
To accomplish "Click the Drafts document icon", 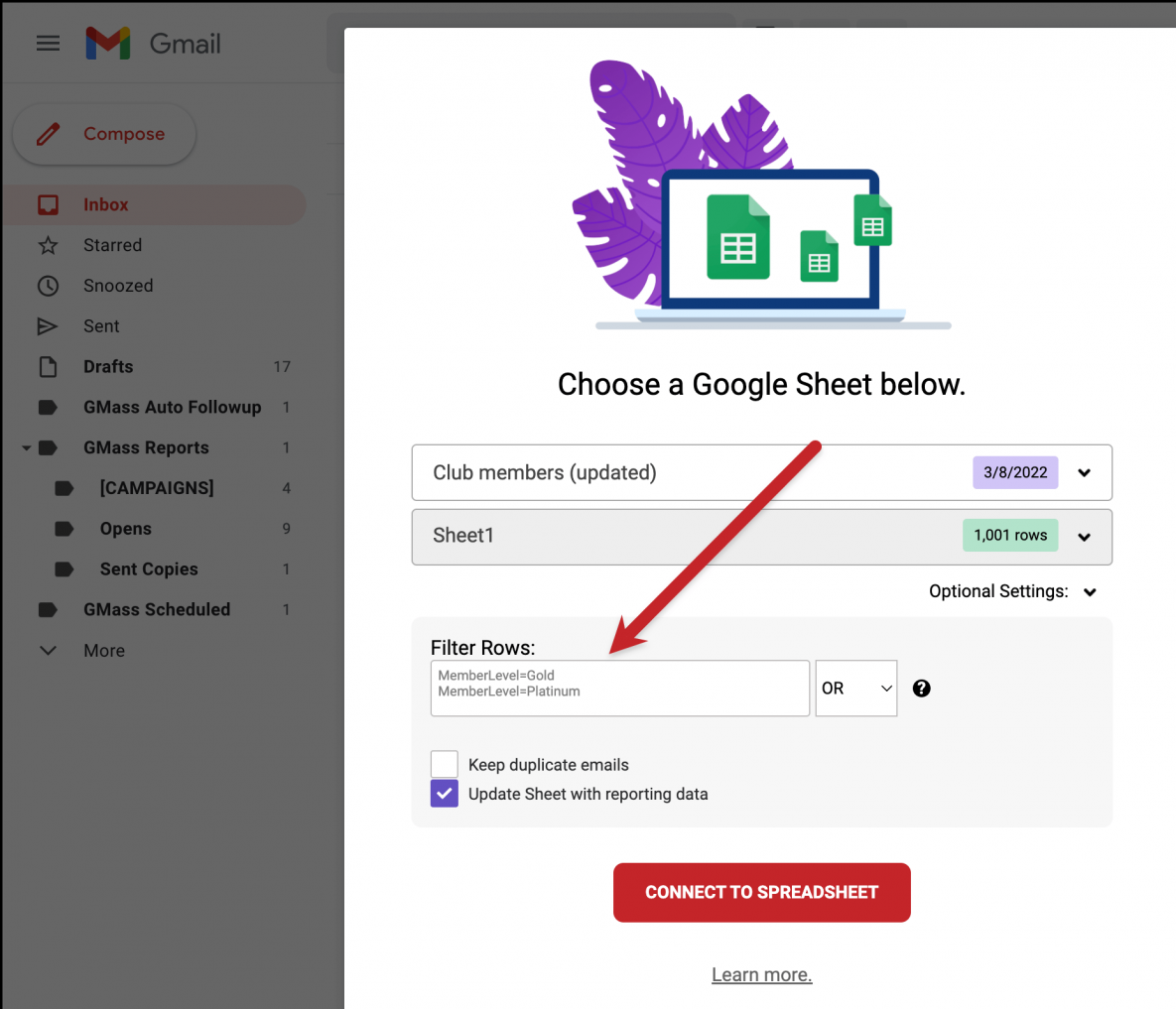I will (x=48, y=366).
